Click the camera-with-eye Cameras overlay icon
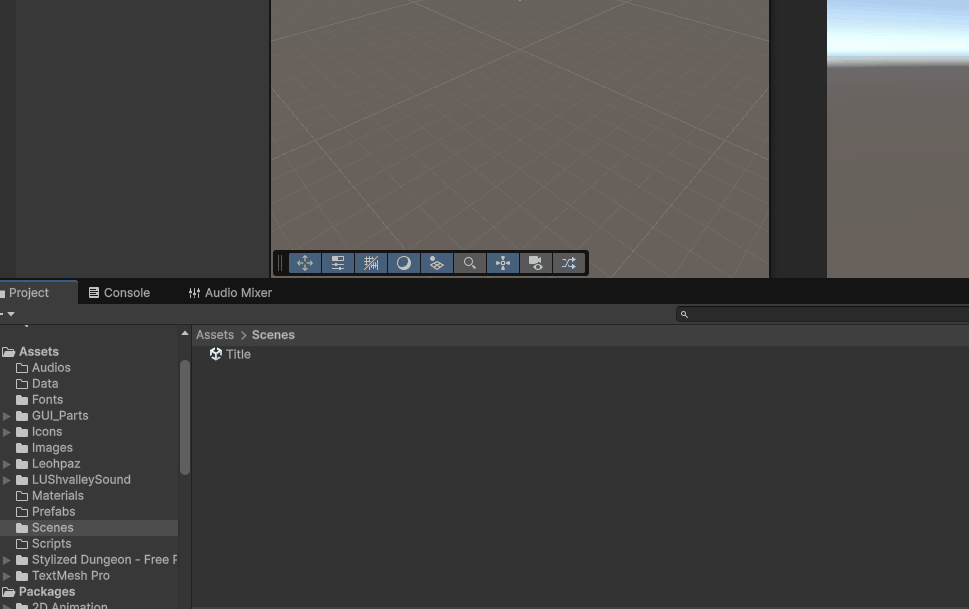The image size is (969, 609). click(x=536, y=263)
